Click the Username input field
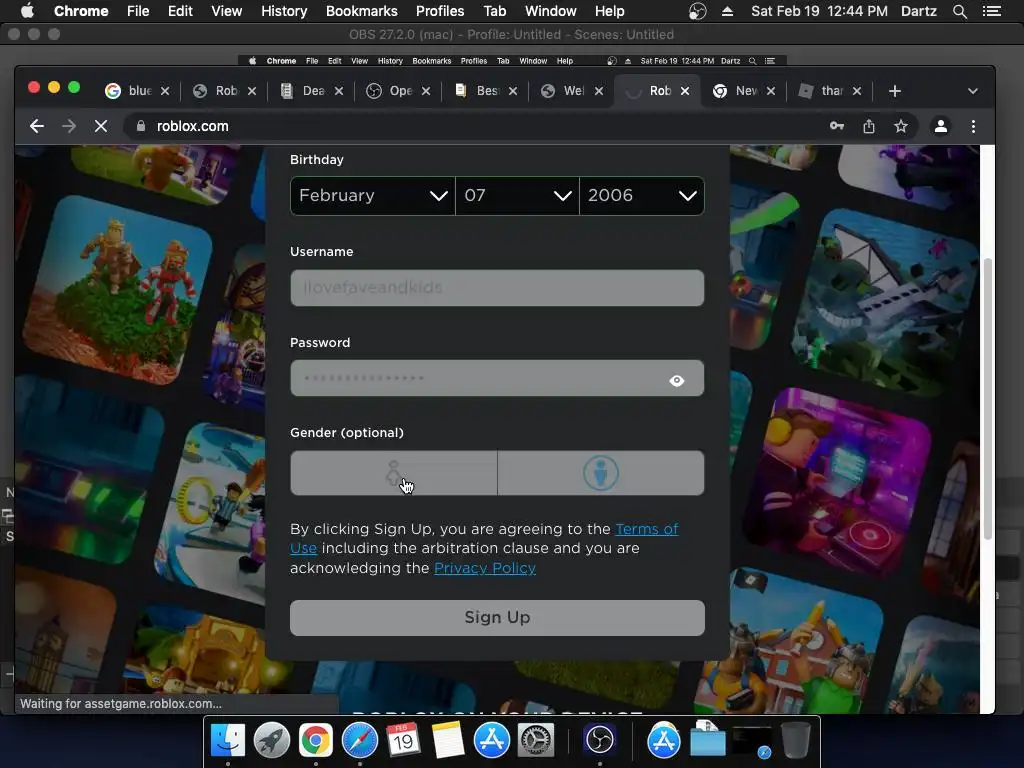Image resolution: width=1024 pixels, height=768 pixels. (497, 287)
